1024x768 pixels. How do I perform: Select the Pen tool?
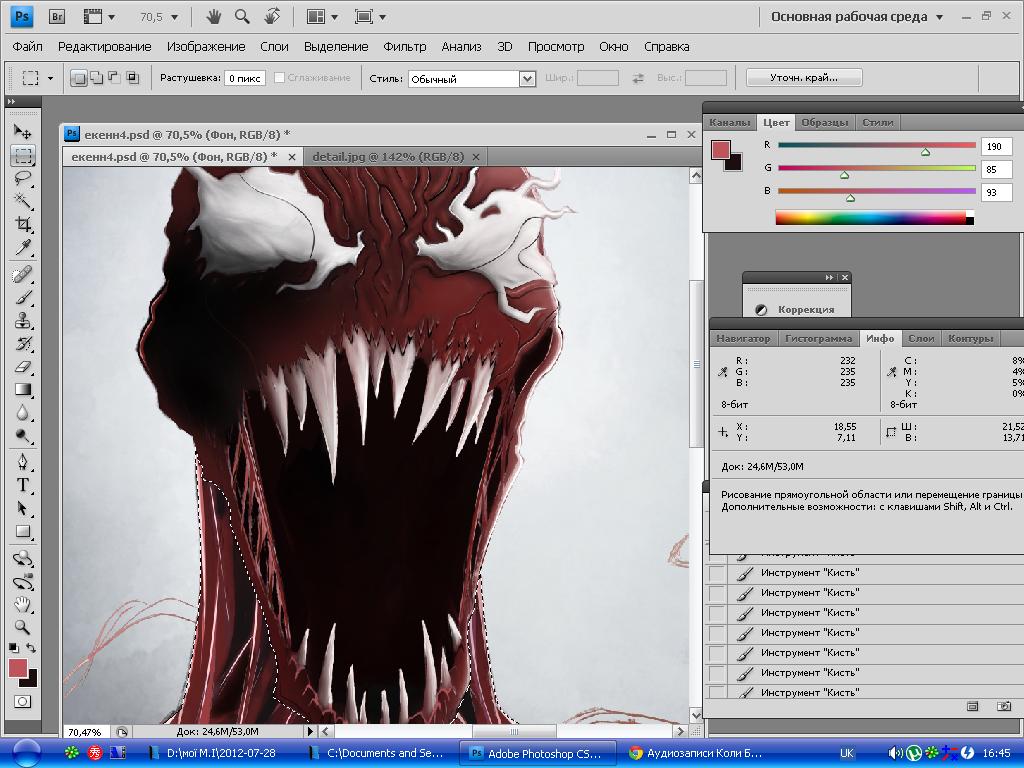point(23,462)
